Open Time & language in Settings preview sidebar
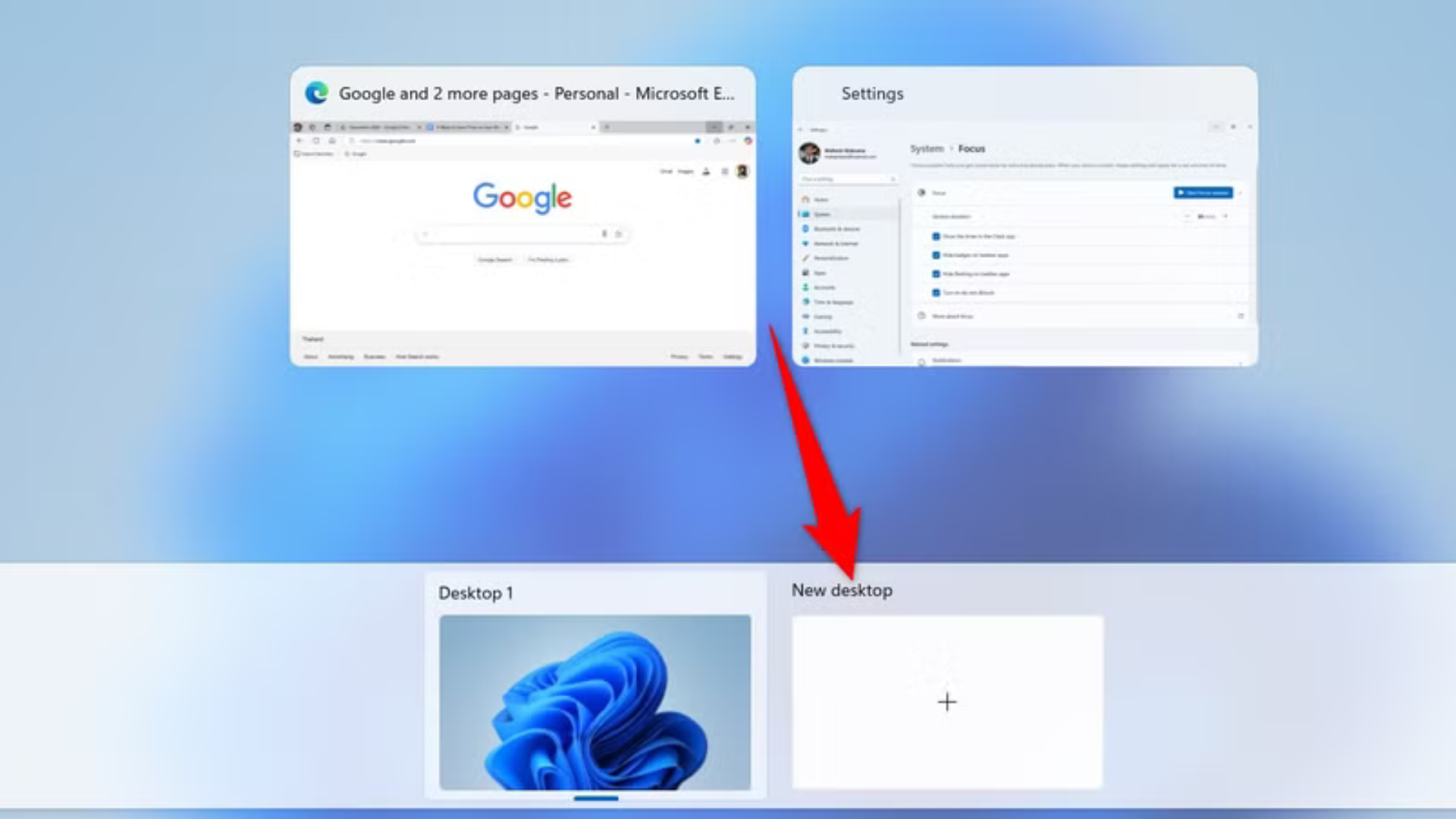The height and width of the screenshot is (819, 1456). (848, 302)
